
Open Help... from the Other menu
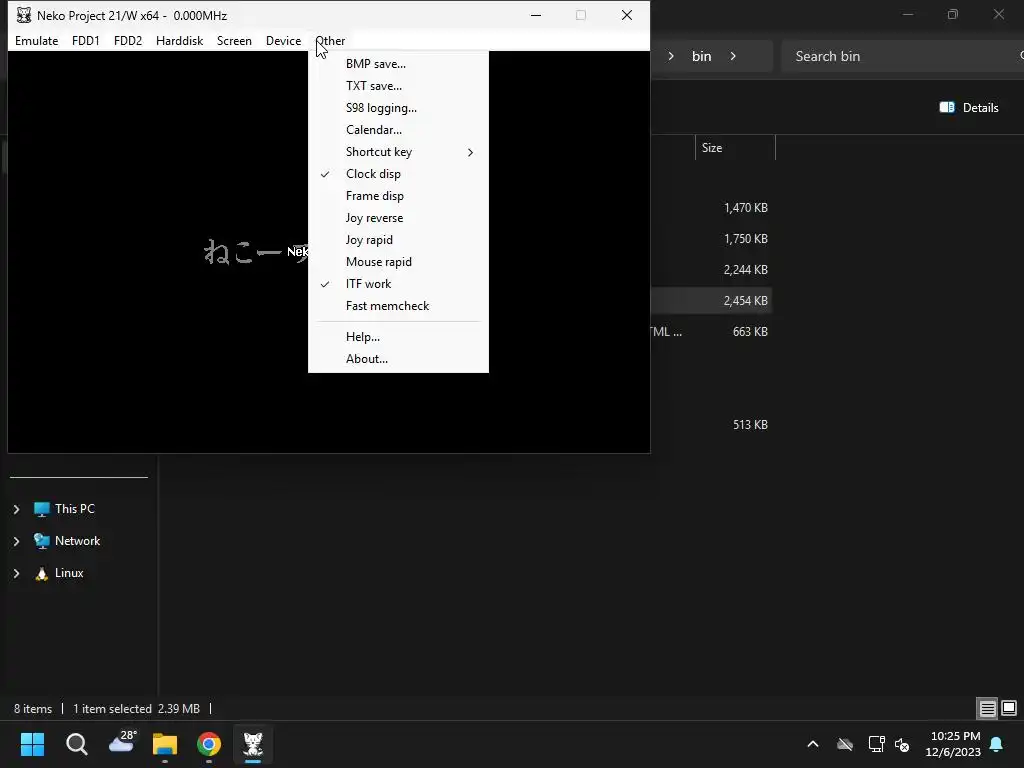click(398, 337)
